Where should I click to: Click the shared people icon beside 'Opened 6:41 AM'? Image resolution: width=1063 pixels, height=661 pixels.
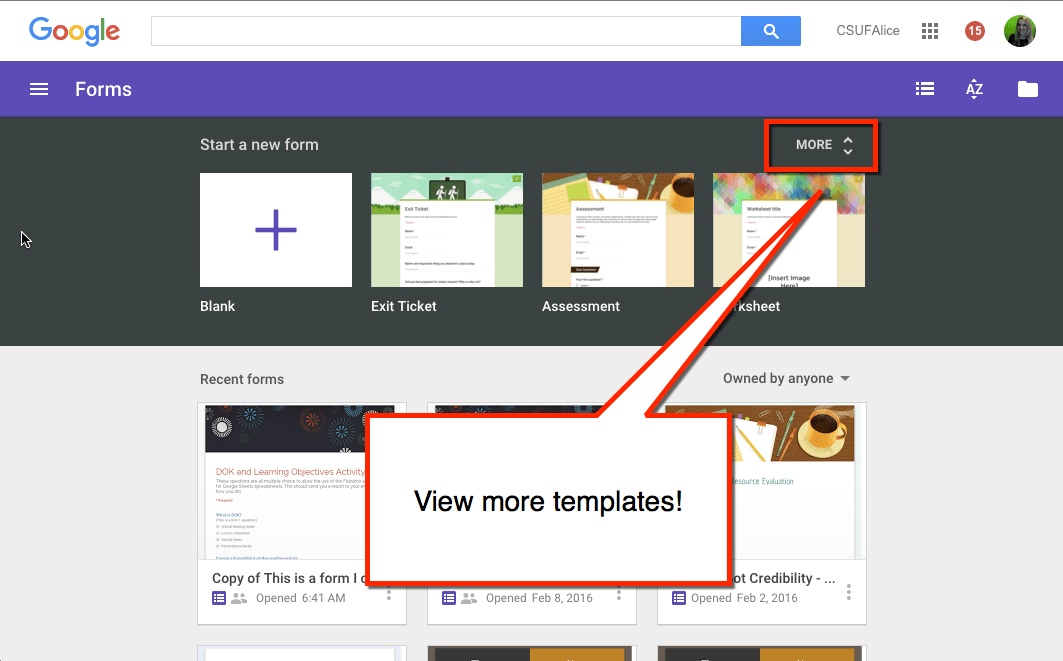(239, 598)
